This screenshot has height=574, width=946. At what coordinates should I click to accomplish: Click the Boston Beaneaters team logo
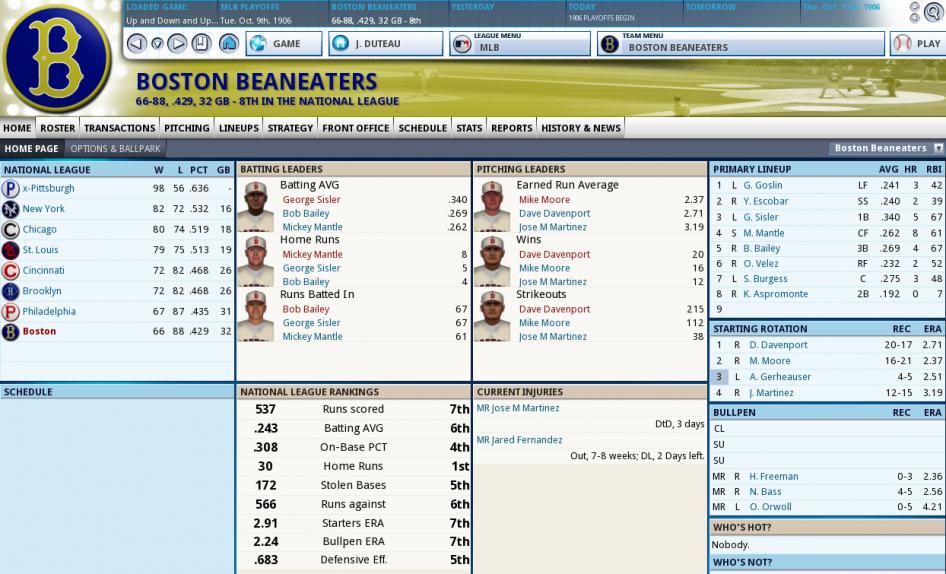57,59
